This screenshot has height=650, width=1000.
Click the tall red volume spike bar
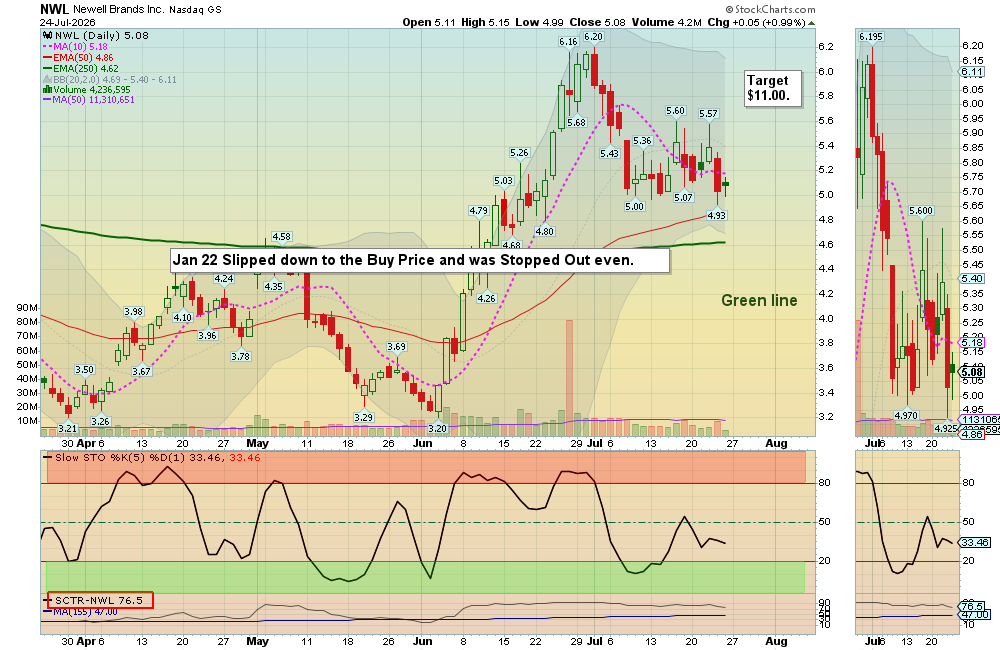[x=570, y=378]
